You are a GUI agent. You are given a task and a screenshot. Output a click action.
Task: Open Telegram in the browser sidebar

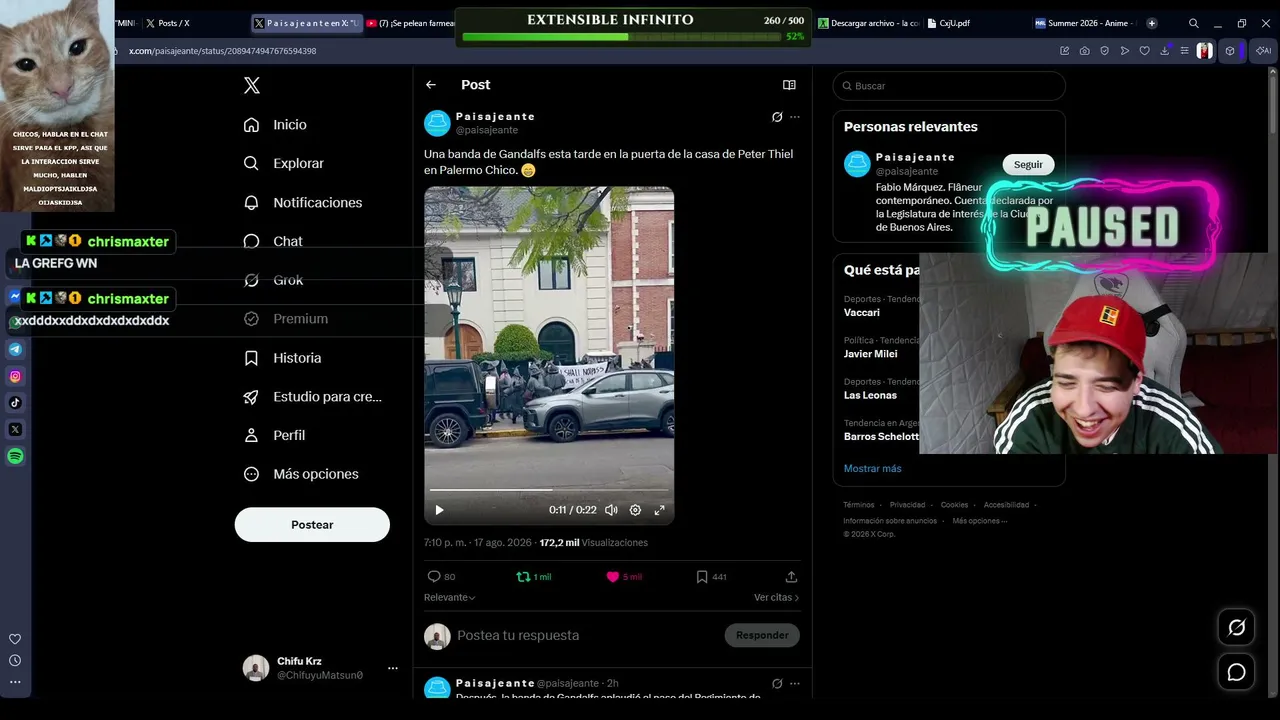(x=15, y=350)
